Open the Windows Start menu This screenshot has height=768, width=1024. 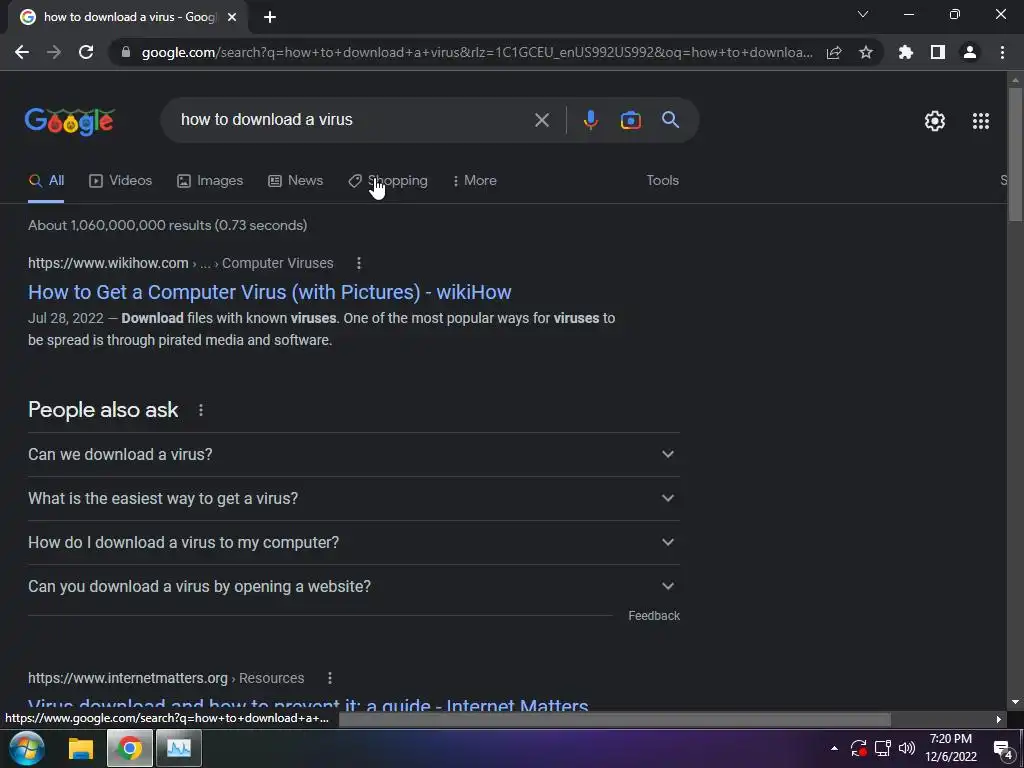coord(26,748)
